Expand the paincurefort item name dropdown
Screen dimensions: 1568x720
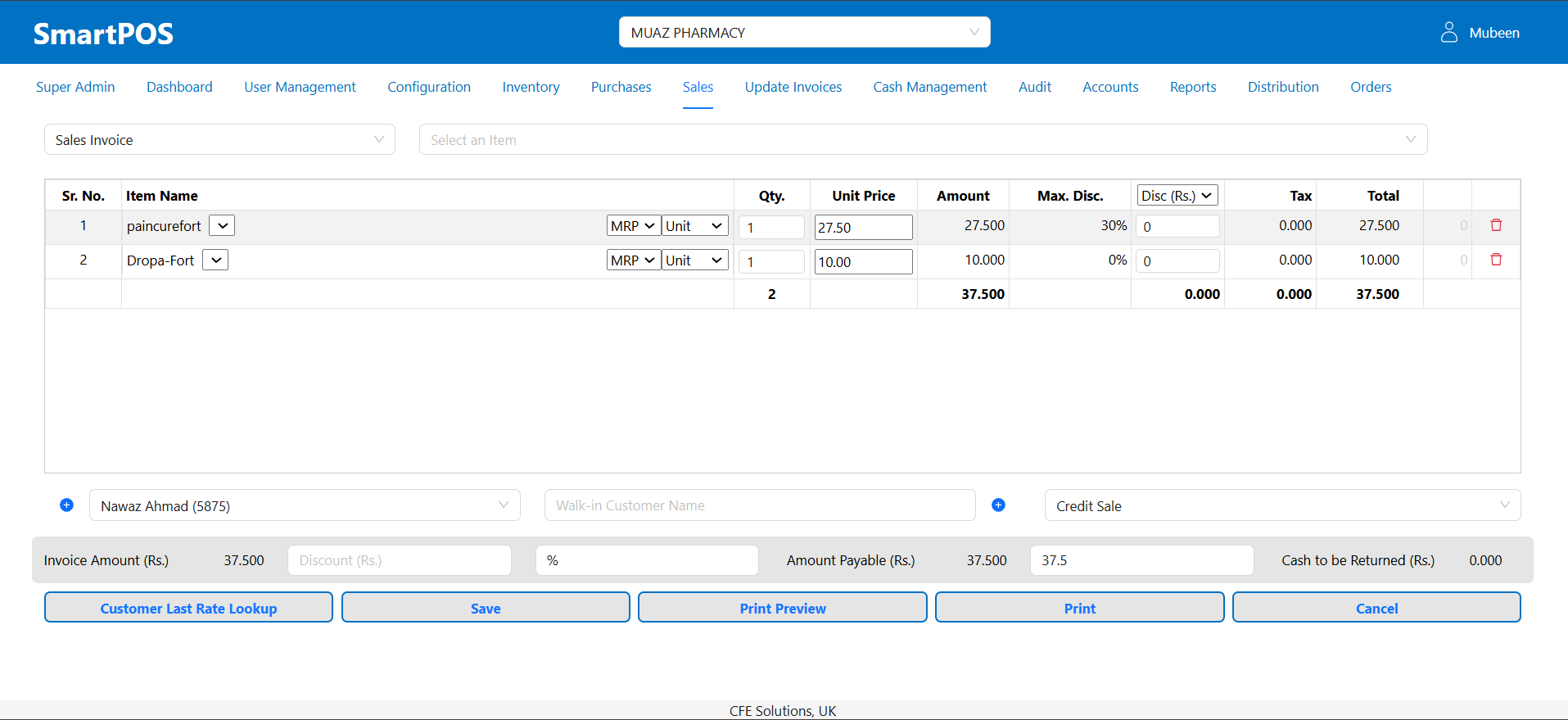(222, 225)
